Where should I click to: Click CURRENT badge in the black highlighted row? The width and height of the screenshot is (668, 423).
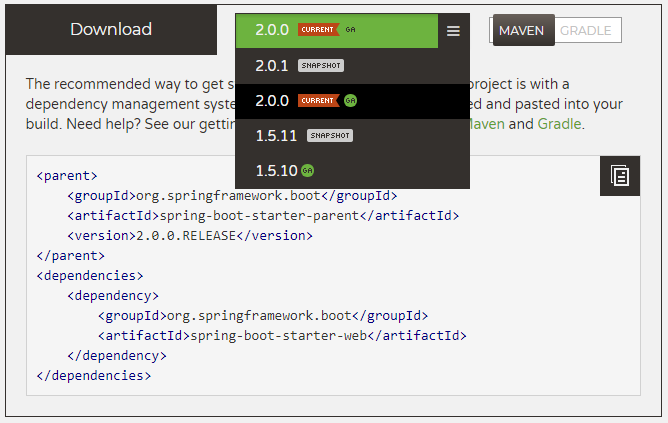(x=318, y=101)
